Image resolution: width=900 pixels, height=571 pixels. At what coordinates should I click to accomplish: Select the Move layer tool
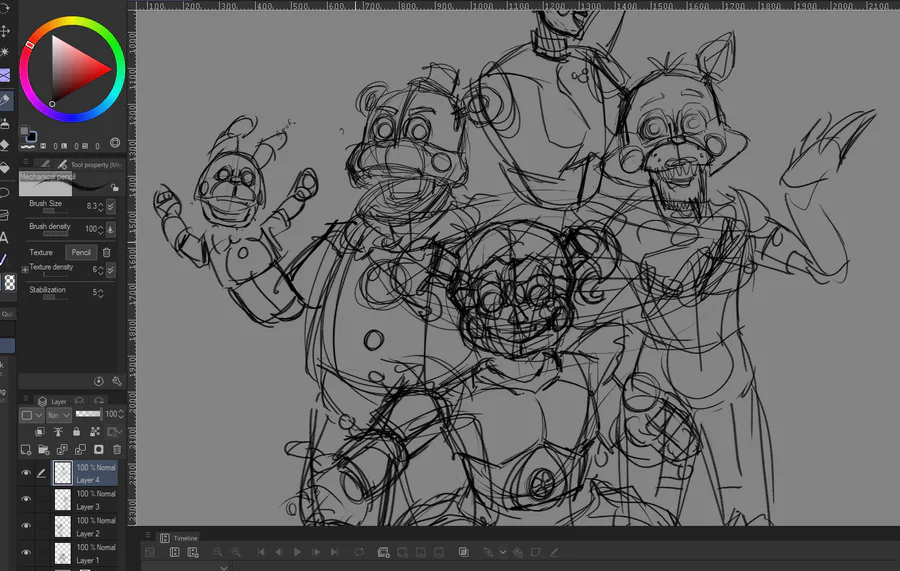click(5, 30)
